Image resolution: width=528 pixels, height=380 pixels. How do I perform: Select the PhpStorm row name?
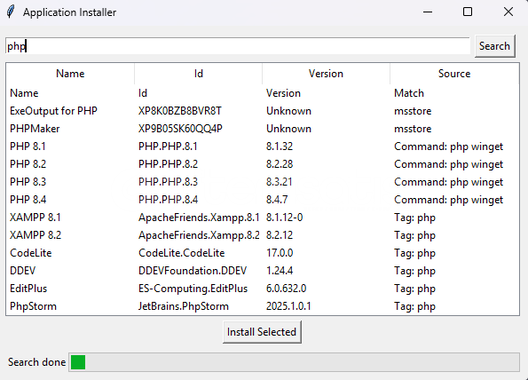point(33,306)
